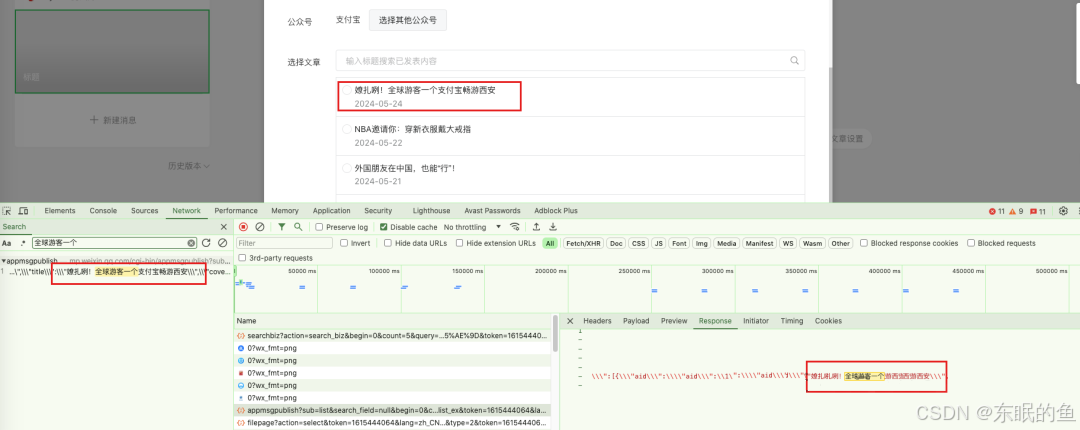Select the 嫽扎咧 article radio button
Image resolution: width=1080 pixels, height=430 pixels.
click(x=346, y=90)
